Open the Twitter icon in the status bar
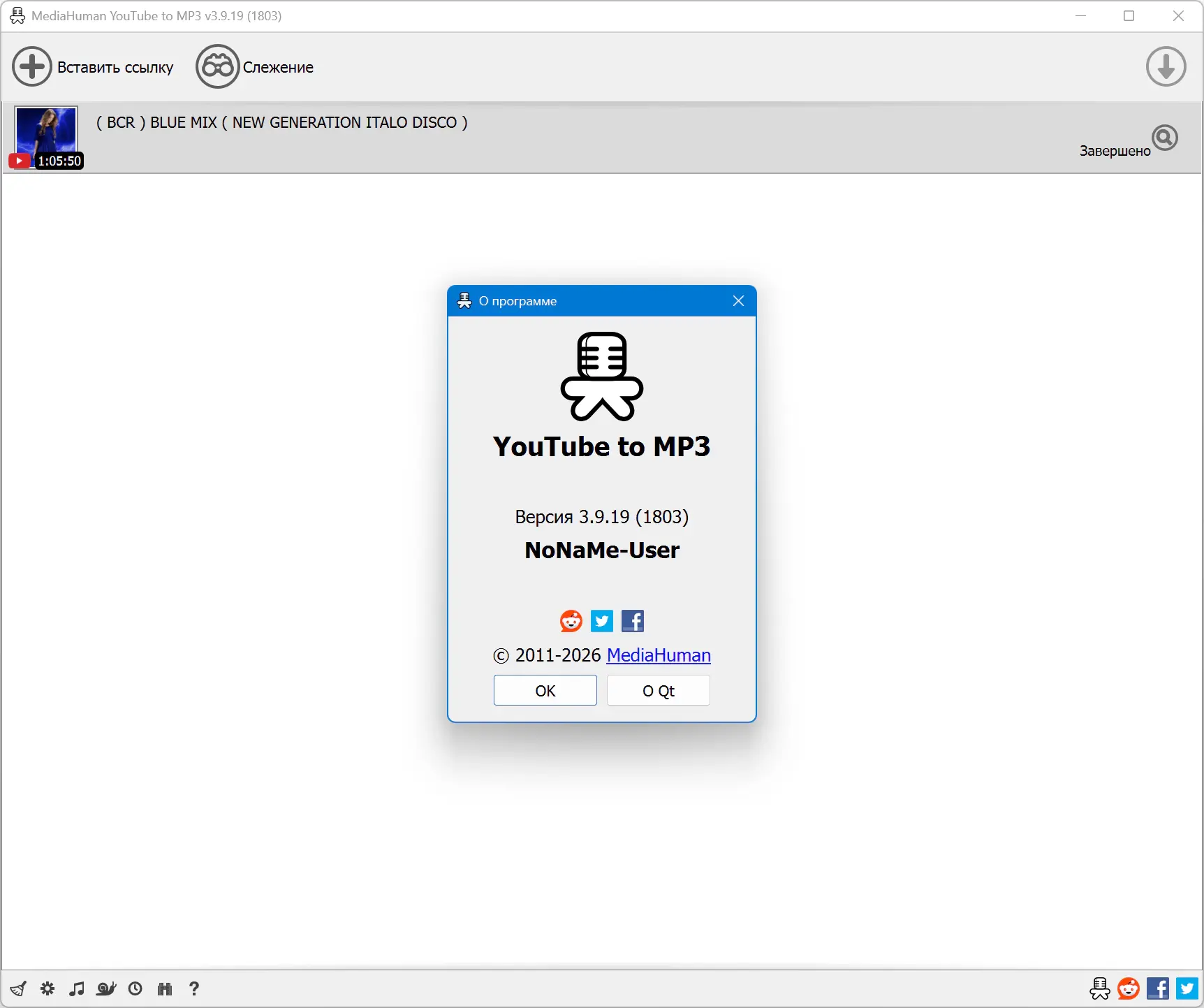 [1187, 988]
